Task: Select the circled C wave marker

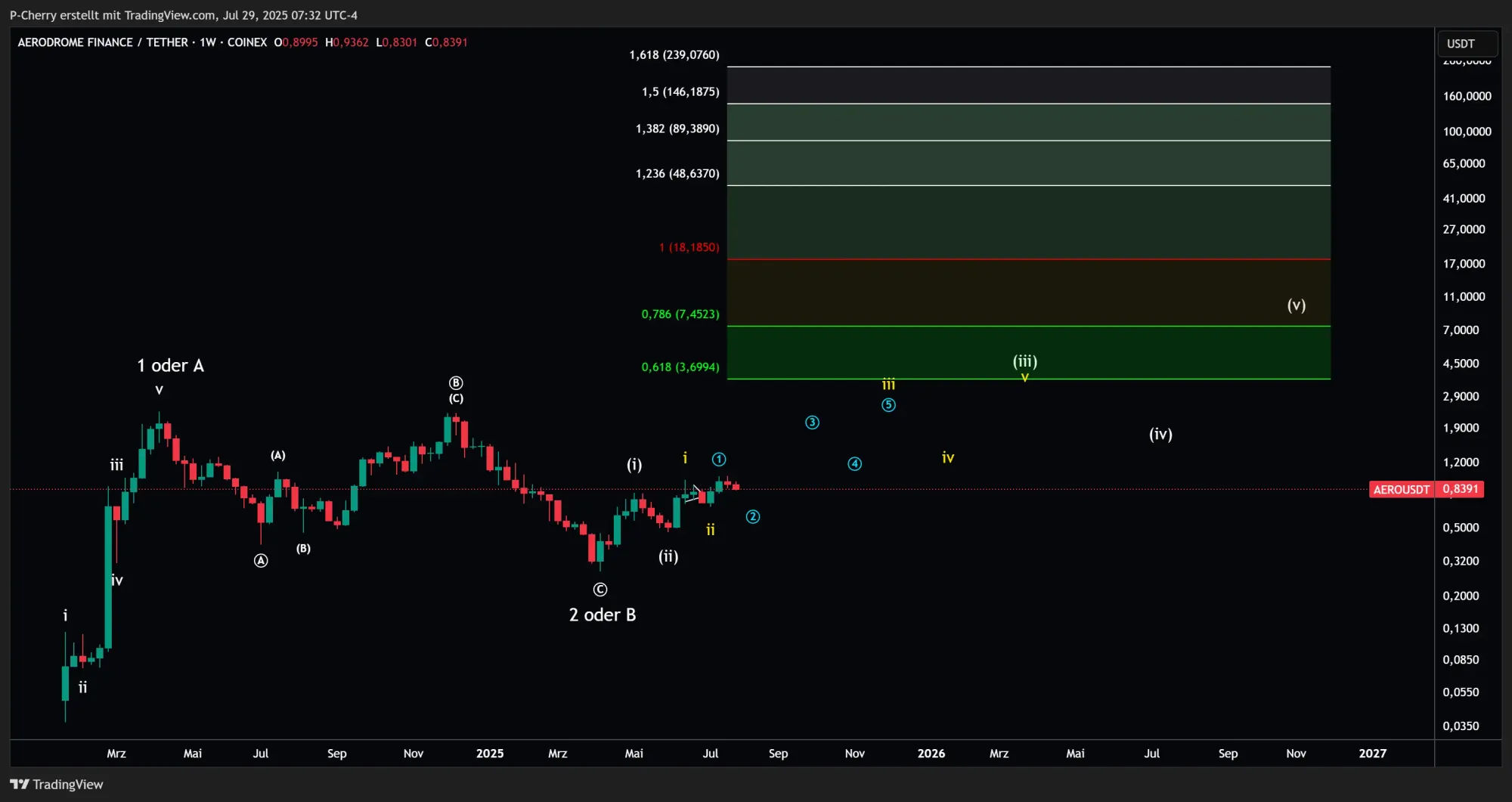Action: point(600,590)
